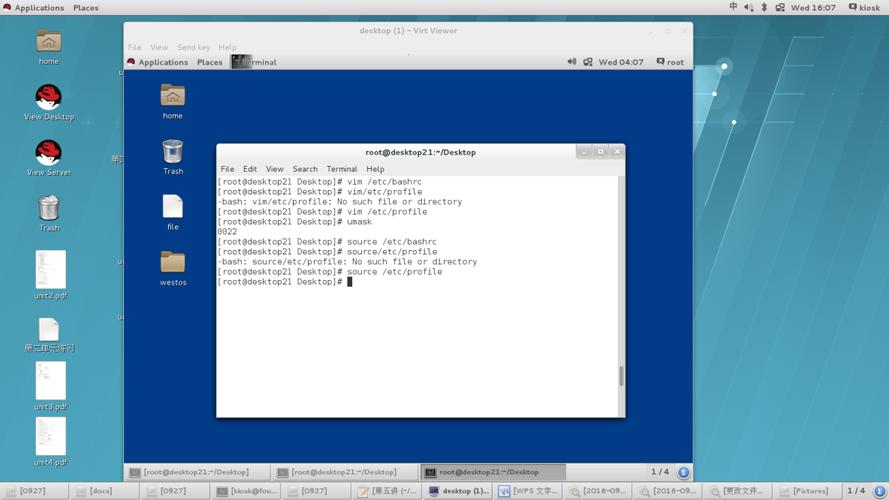This screenshot has height=500, width=889.
Task: Open the root user menu
Action: (x=670, y=62)
